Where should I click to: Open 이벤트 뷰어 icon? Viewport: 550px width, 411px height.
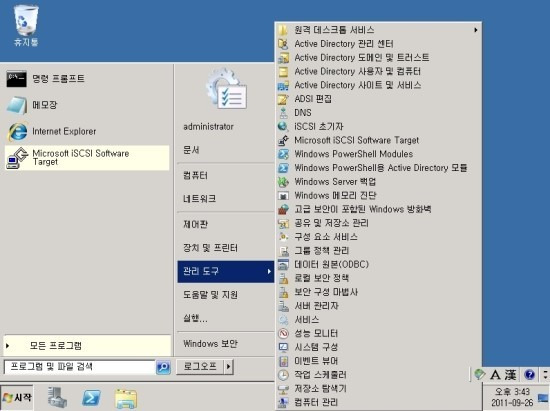[283, 361]
